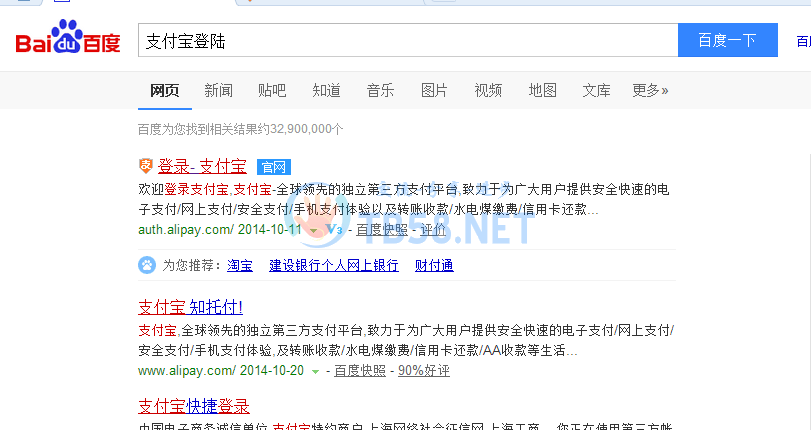Expand dropdown arrow beside www.alipay.com date
Image resolution: width=811 pixels, height=430 pixels.
(x=316, y=372)
